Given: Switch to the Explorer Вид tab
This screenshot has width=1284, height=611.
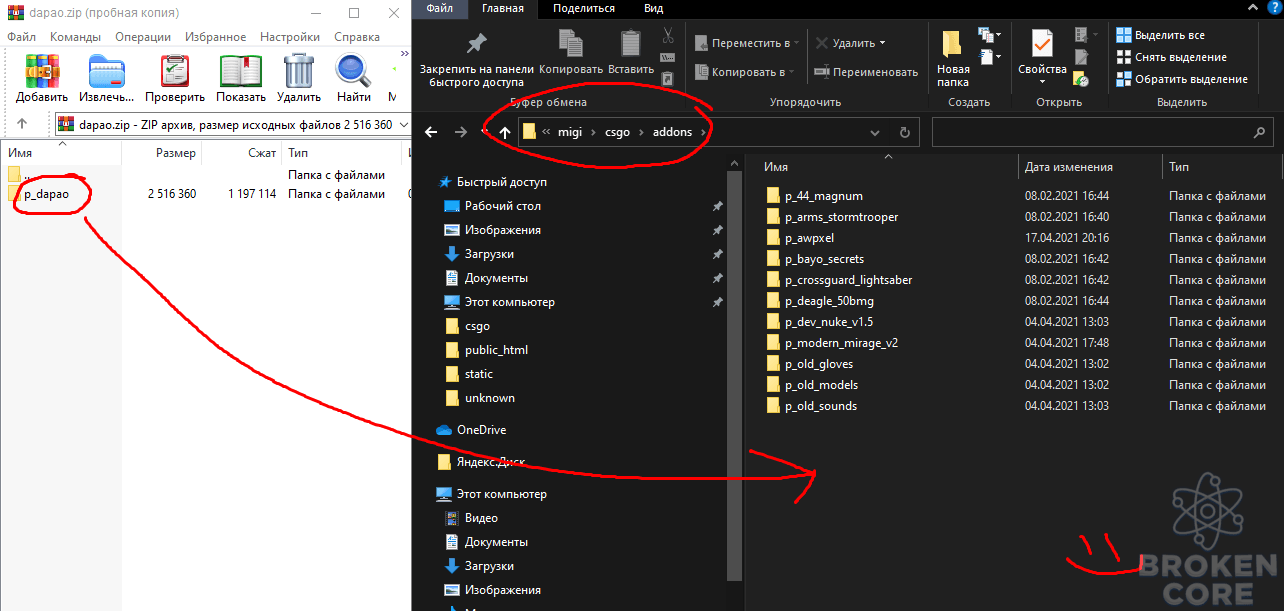Looking at the screenshot, I should tap(654, 8).
